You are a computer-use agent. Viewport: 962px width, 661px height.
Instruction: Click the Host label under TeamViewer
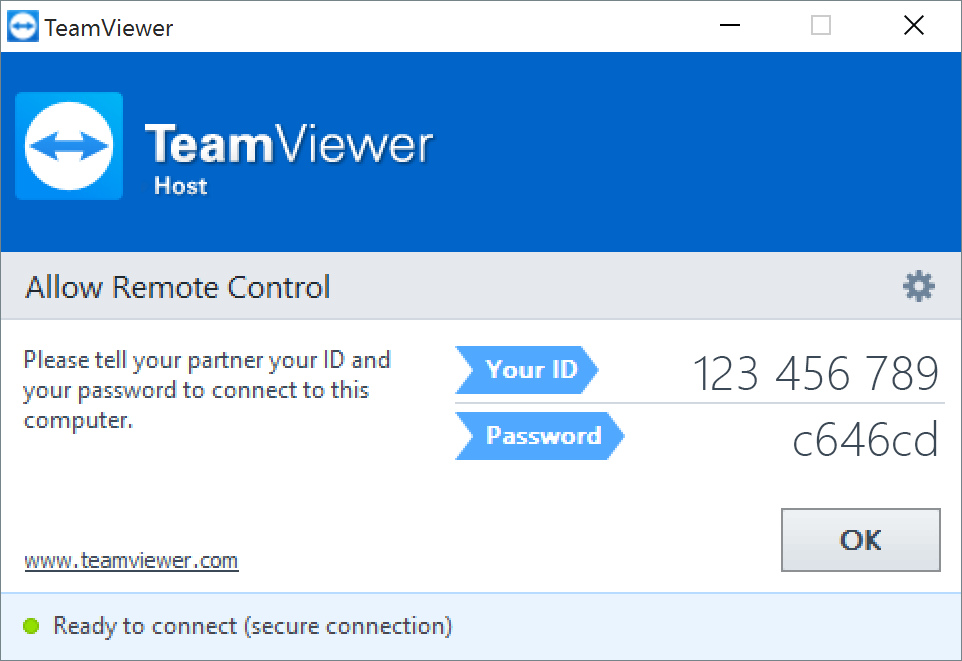coord(180,185)
